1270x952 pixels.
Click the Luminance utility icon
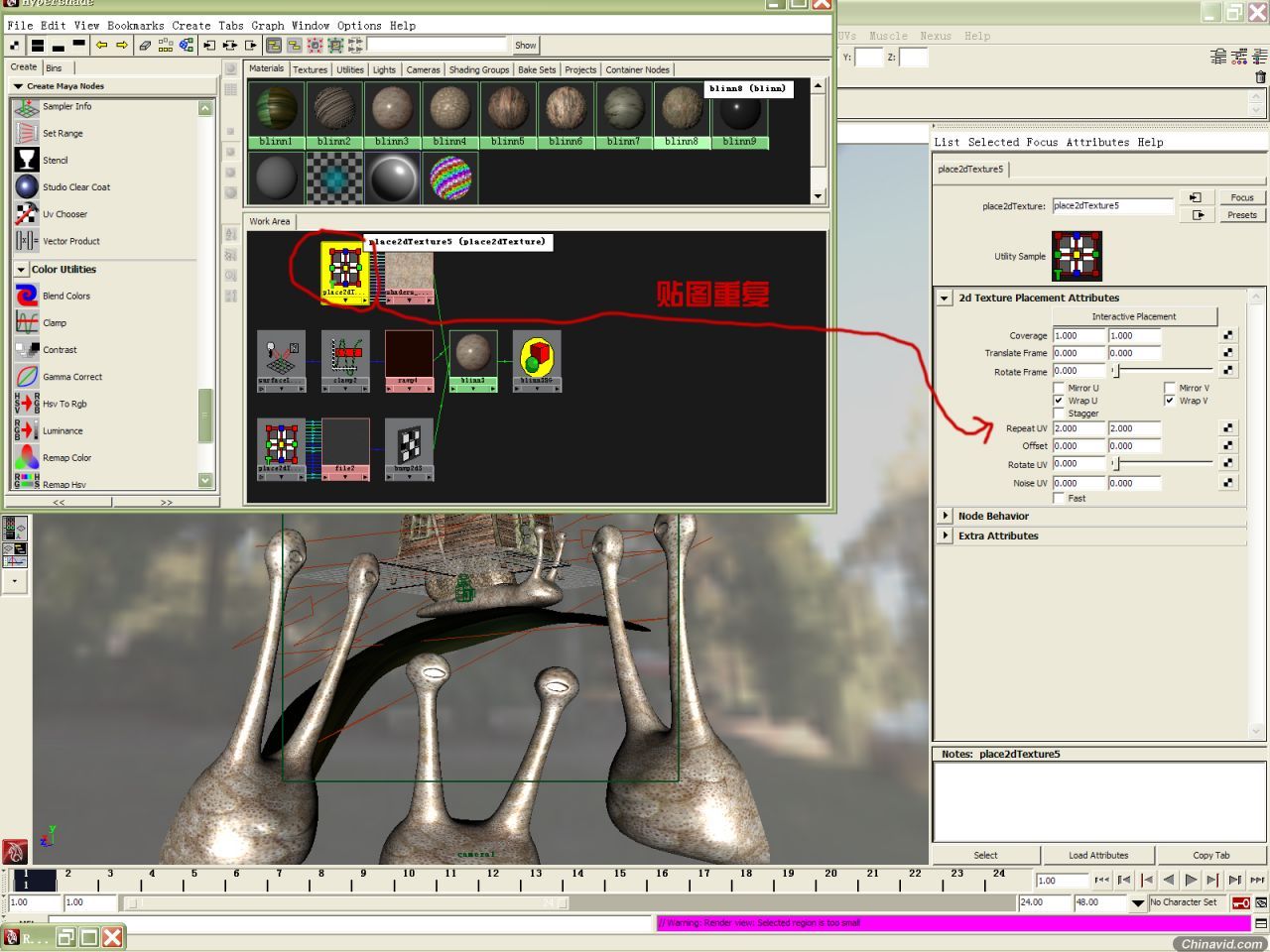pyautogui.click(x=27, y=430)
